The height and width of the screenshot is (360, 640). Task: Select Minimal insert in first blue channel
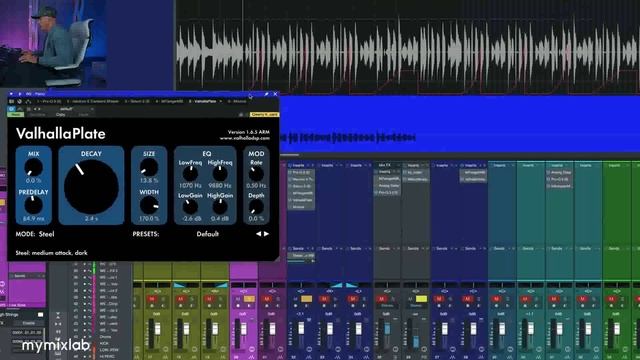pos(301,207)
